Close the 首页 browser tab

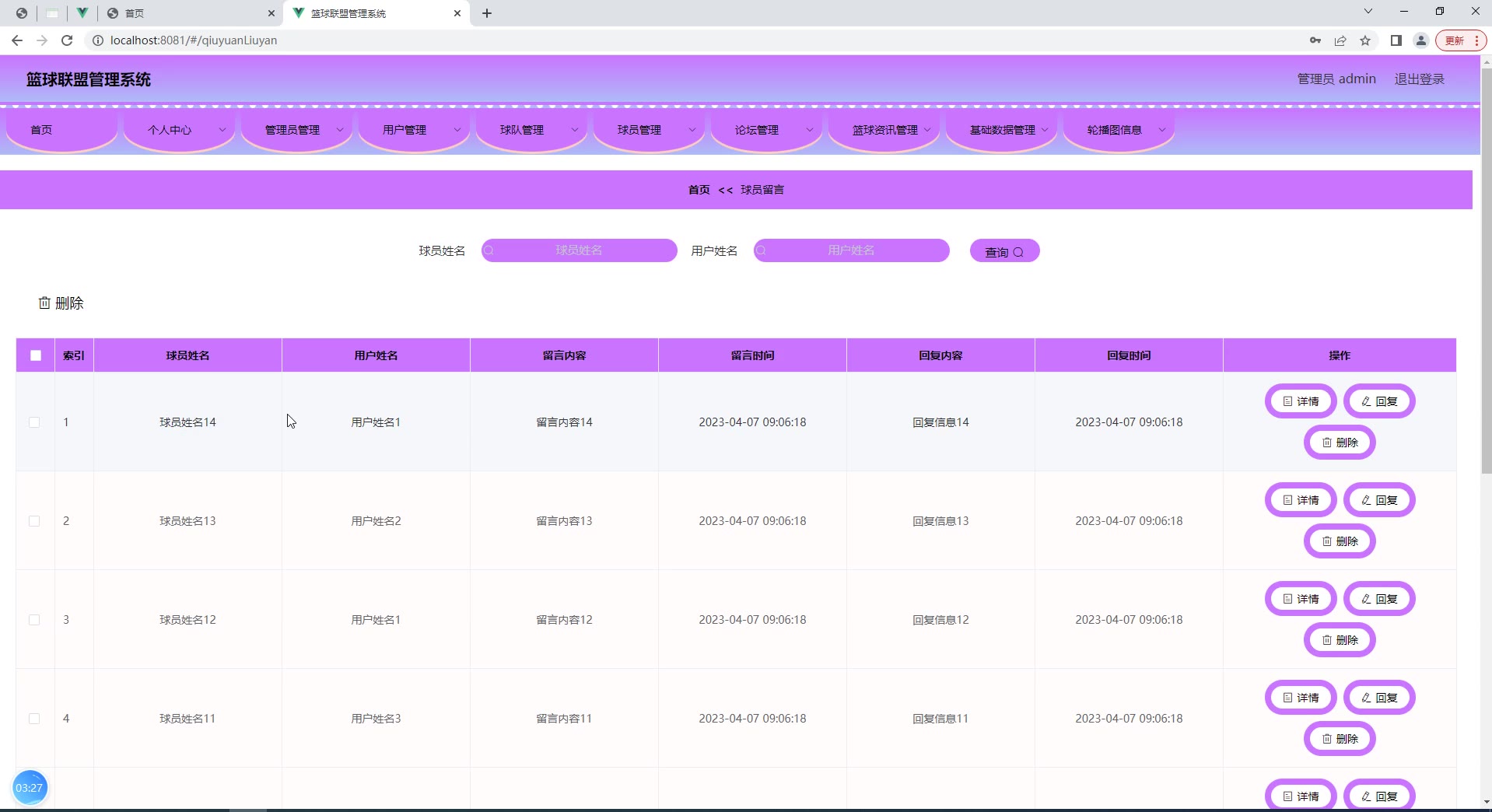click(x=271, y=13)
